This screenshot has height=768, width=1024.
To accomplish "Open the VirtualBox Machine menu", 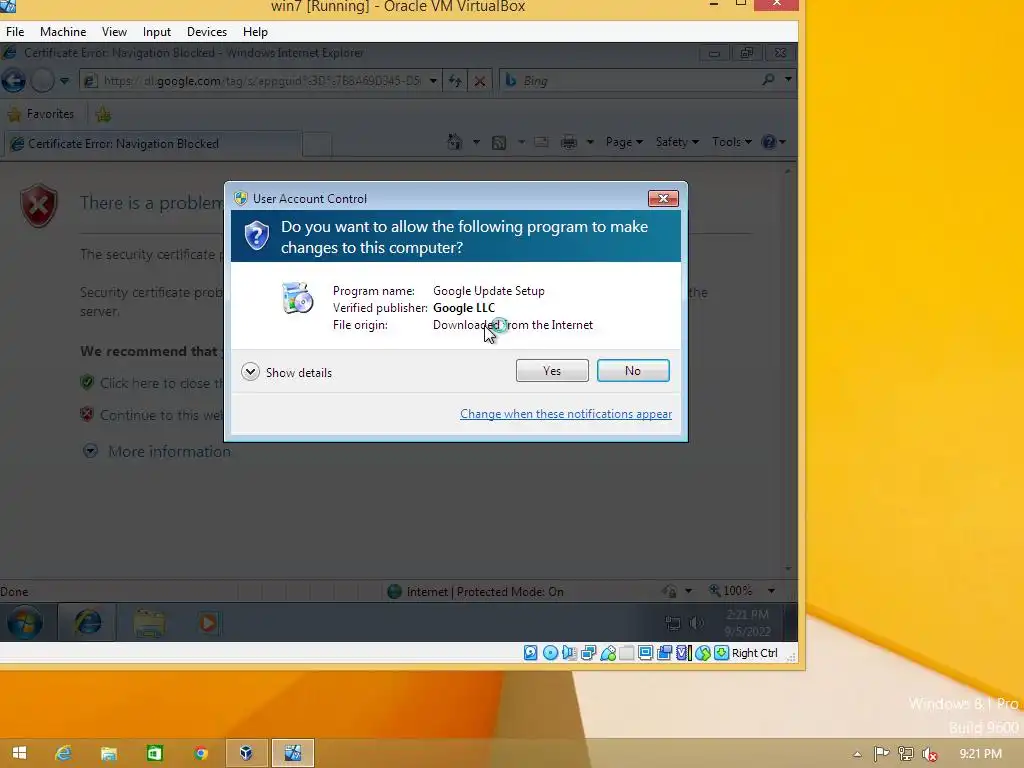I will pyautogui.click(x=63, y=31).
